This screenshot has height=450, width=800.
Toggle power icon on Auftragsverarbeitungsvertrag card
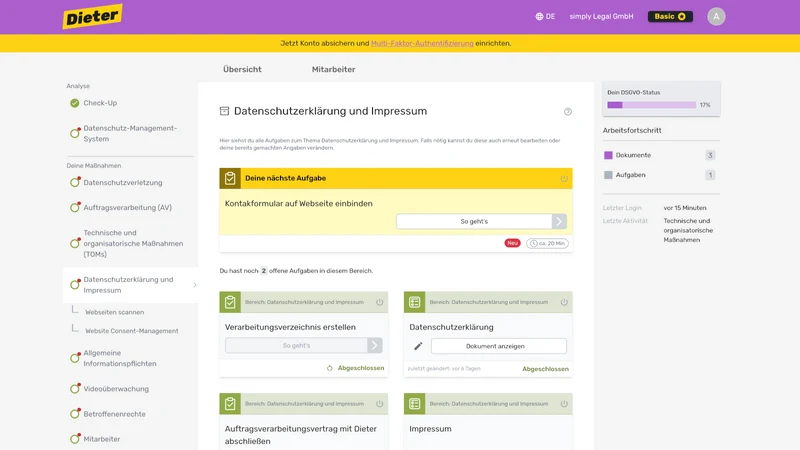click(380, 404)
